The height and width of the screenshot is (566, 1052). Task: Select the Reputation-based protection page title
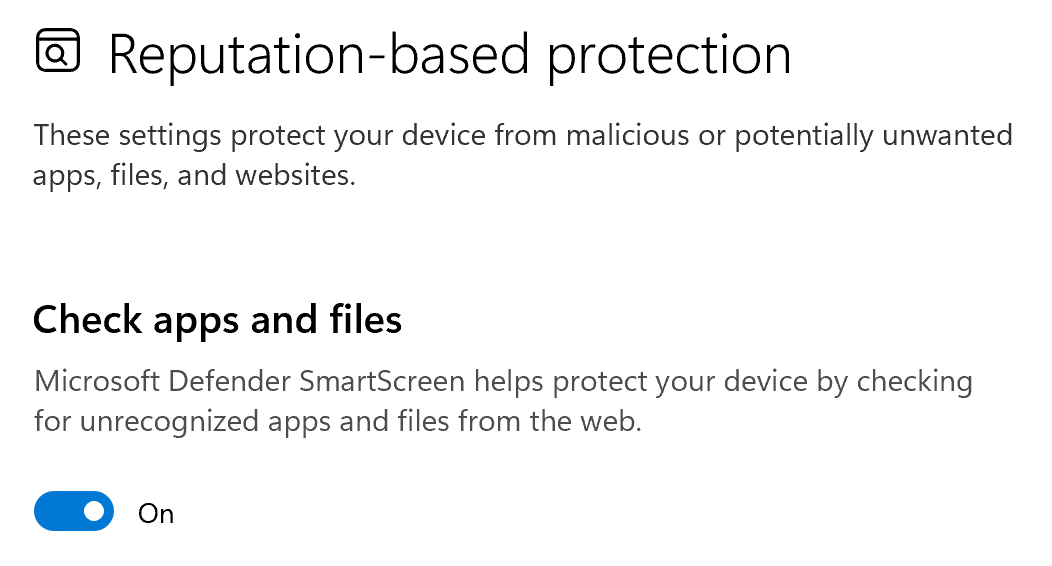point(449,55)
